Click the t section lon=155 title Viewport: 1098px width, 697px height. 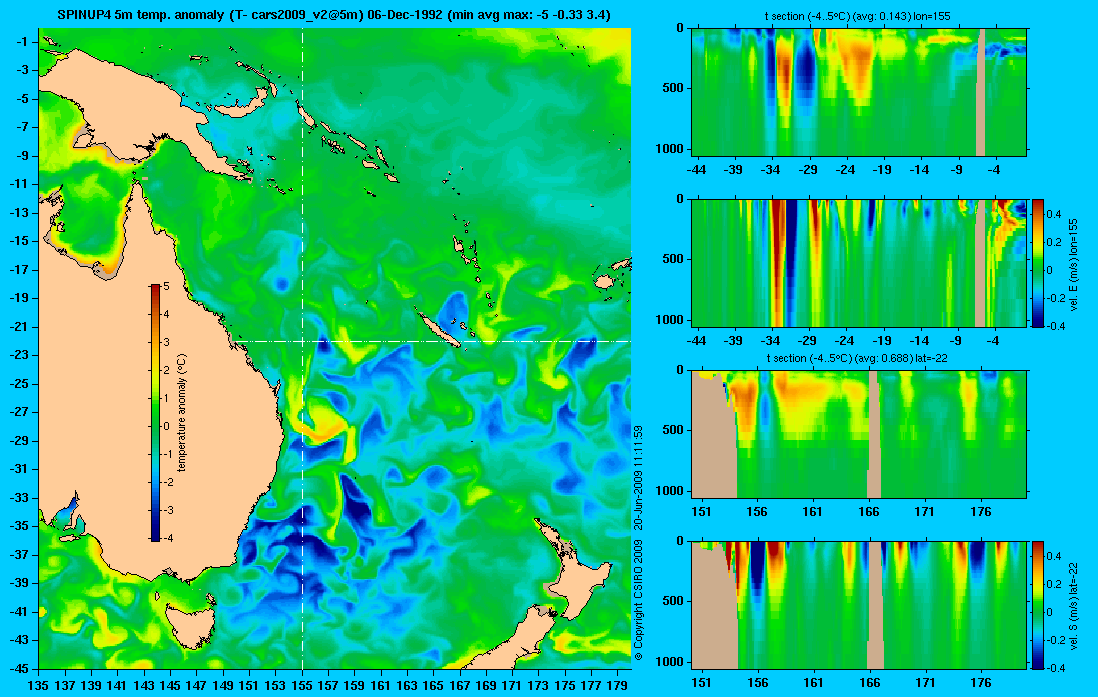pyautogui.click(x=858, y=16)
